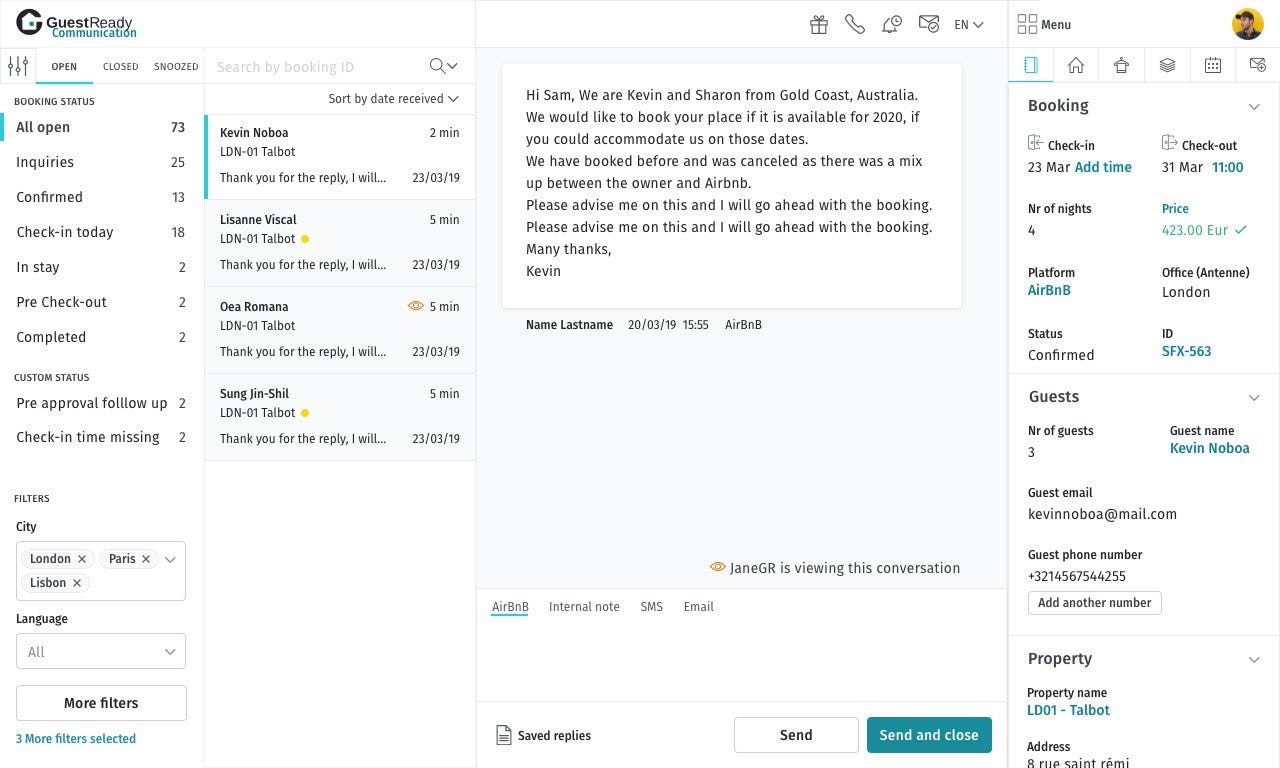Switch to the CLOSED tab
This screenshot has width=1280, height=768.
pos(121,66)
